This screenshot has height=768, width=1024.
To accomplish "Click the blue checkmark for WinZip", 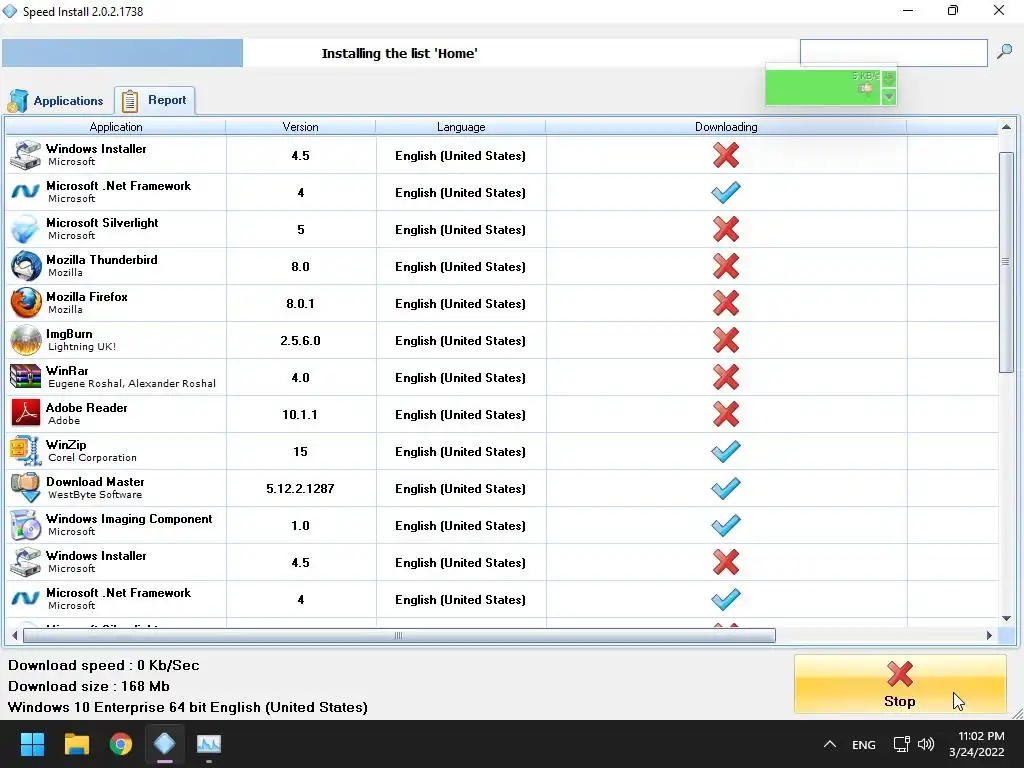I will click(726, 451).
